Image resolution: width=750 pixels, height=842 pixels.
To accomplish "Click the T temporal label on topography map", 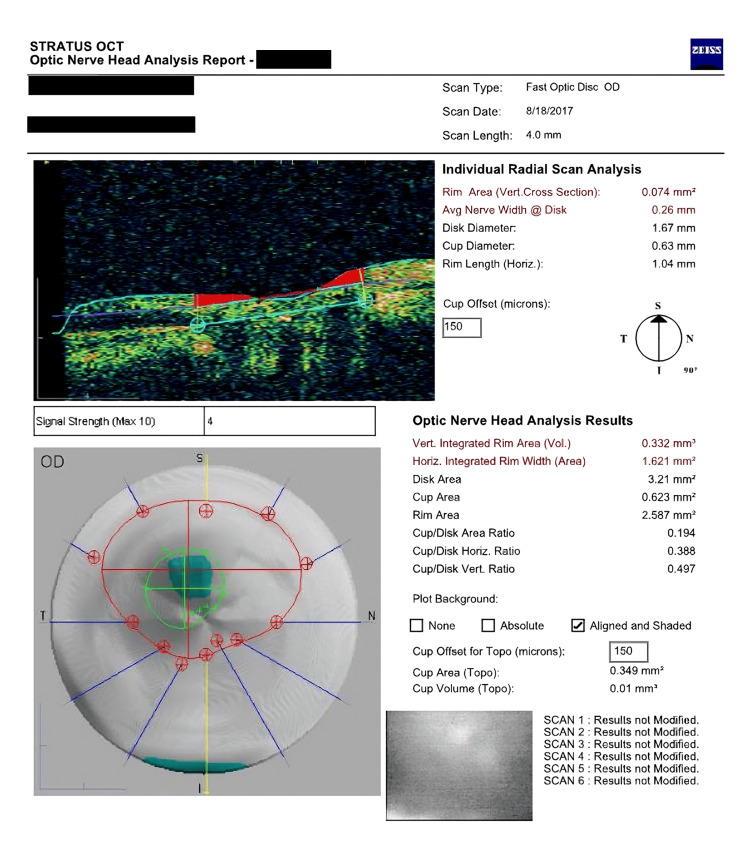I will point(42,616).
